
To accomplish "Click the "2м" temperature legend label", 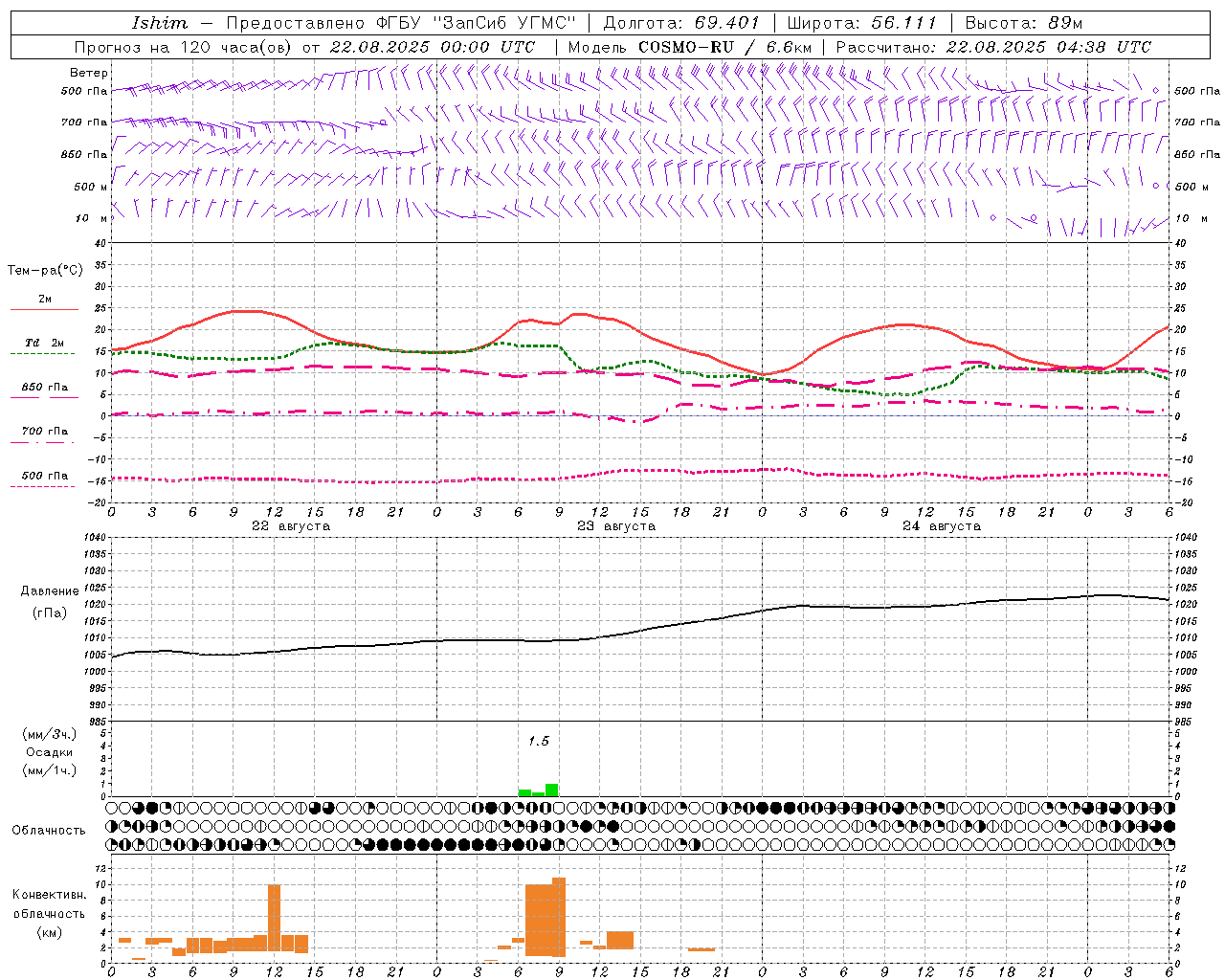I will click(45, 300).
